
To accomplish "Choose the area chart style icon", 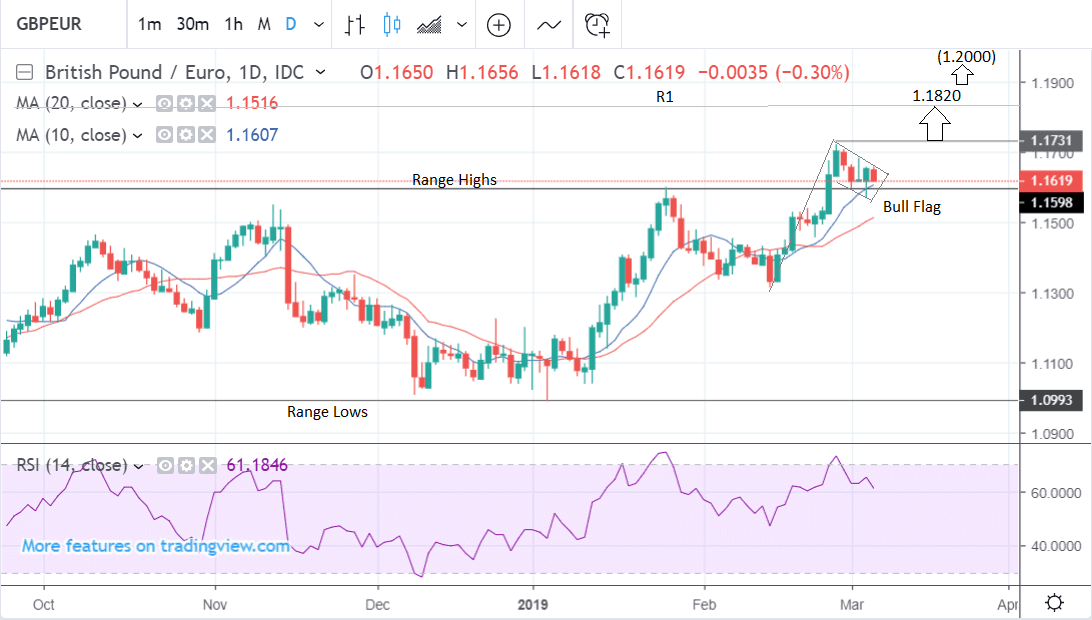I will (430, 25).
